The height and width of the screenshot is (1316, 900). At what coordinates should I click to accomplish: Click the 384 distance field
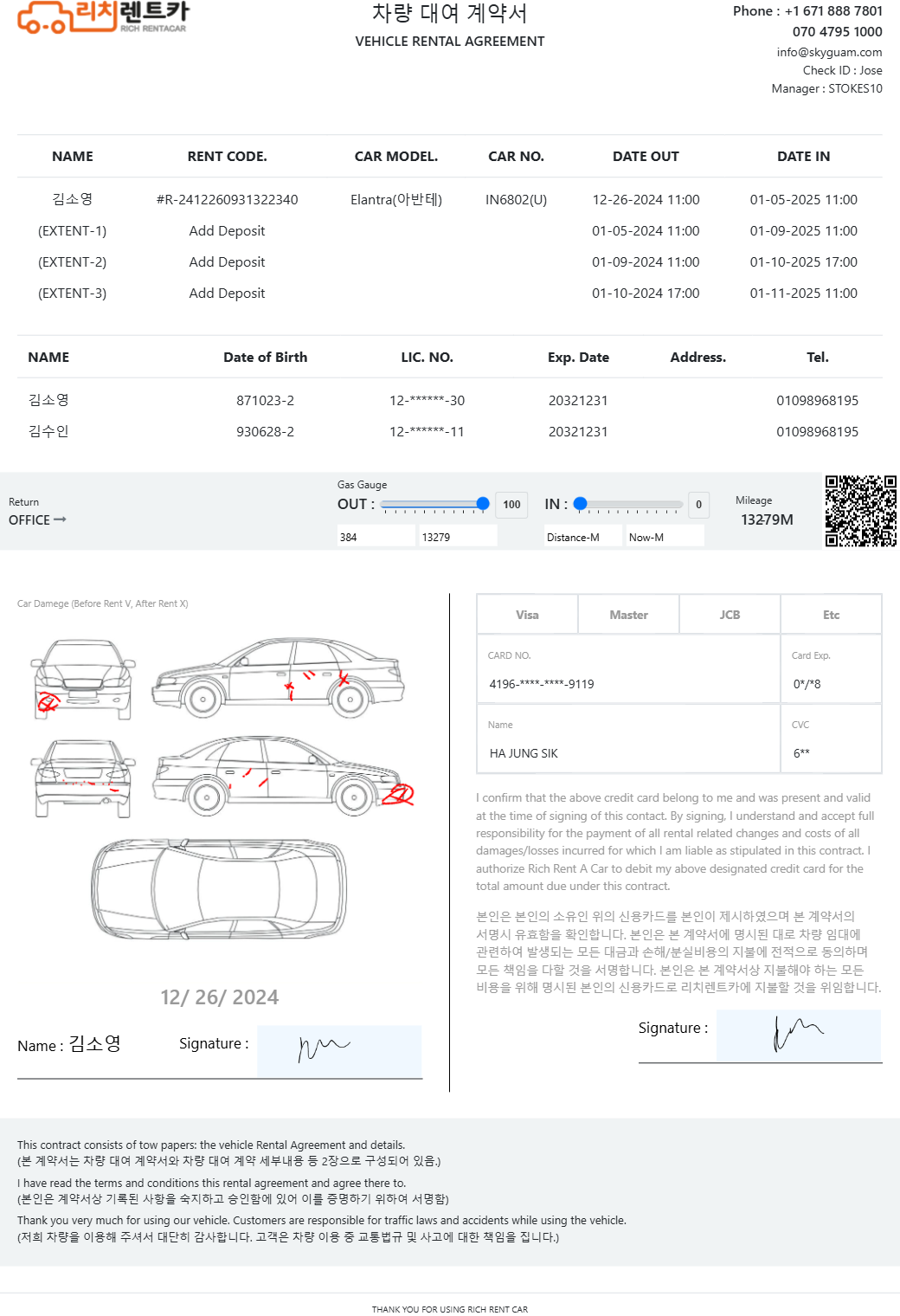(x=376, y=537)
